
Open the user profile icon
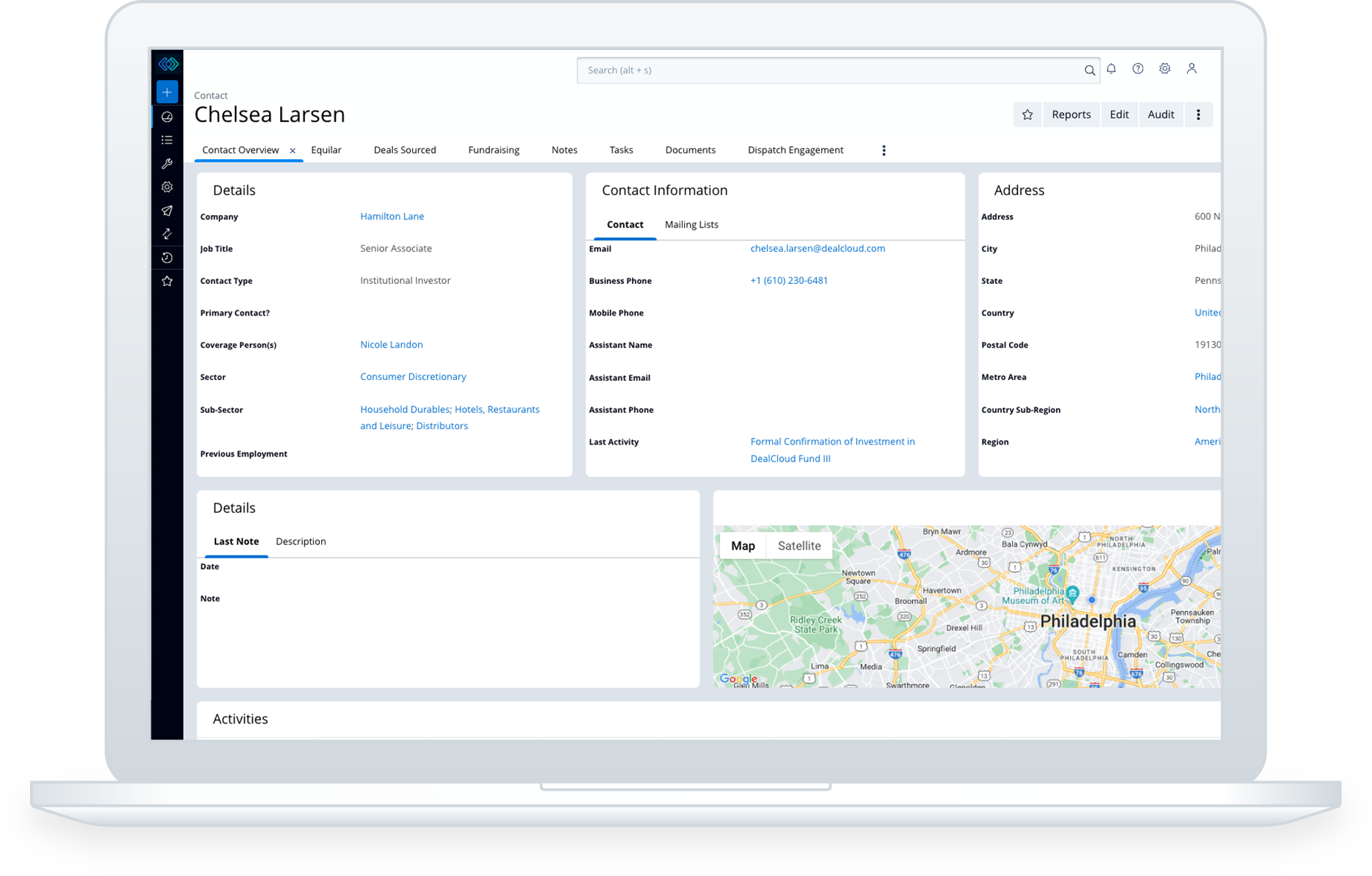[1192, 68]
